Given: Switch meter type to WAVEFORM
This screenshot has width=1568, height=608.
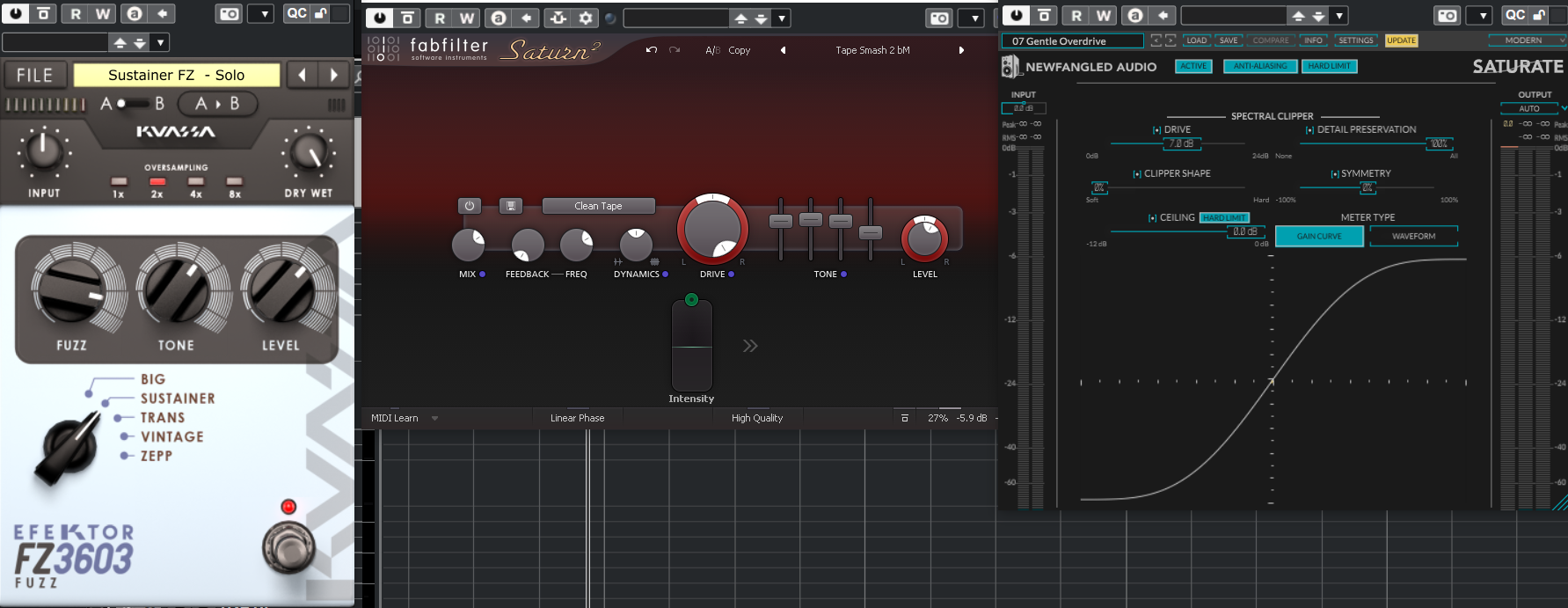Looking at the screenshot, I should pos(1412,236).
